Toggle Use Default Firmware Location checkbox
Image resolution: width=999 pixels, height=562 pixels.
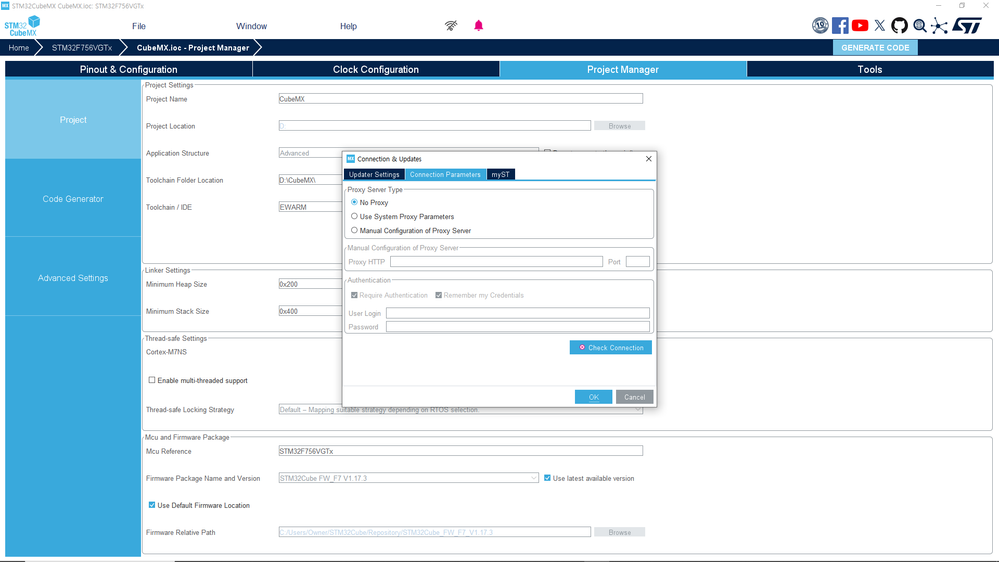pos(152,505)
